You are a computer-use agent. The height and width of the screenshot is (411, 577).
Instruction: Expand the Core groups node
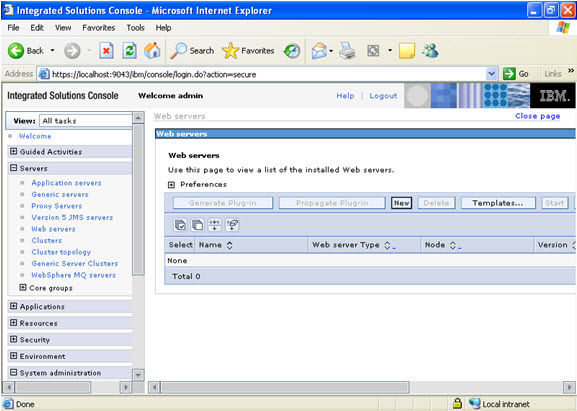[x=23, y=287]
